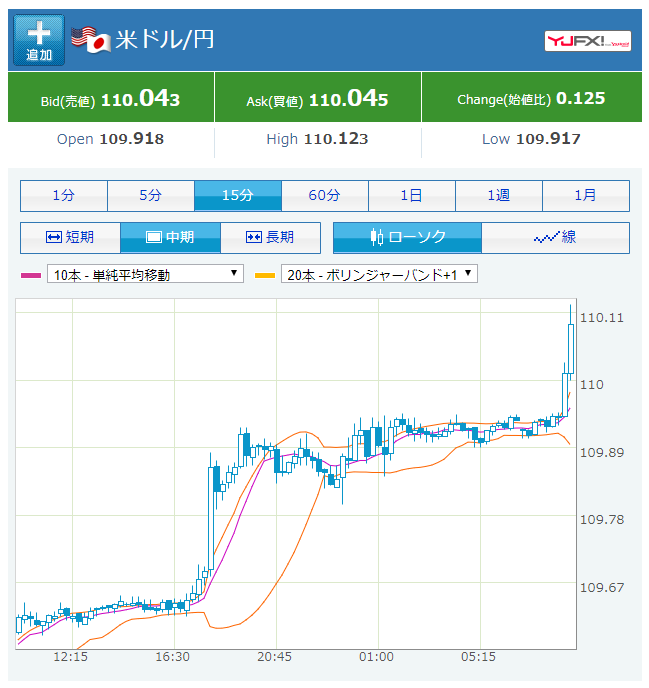Open the 10本 単純平均移動 dropdown
This screenshot has height=688, width=649.
(145, 274)
